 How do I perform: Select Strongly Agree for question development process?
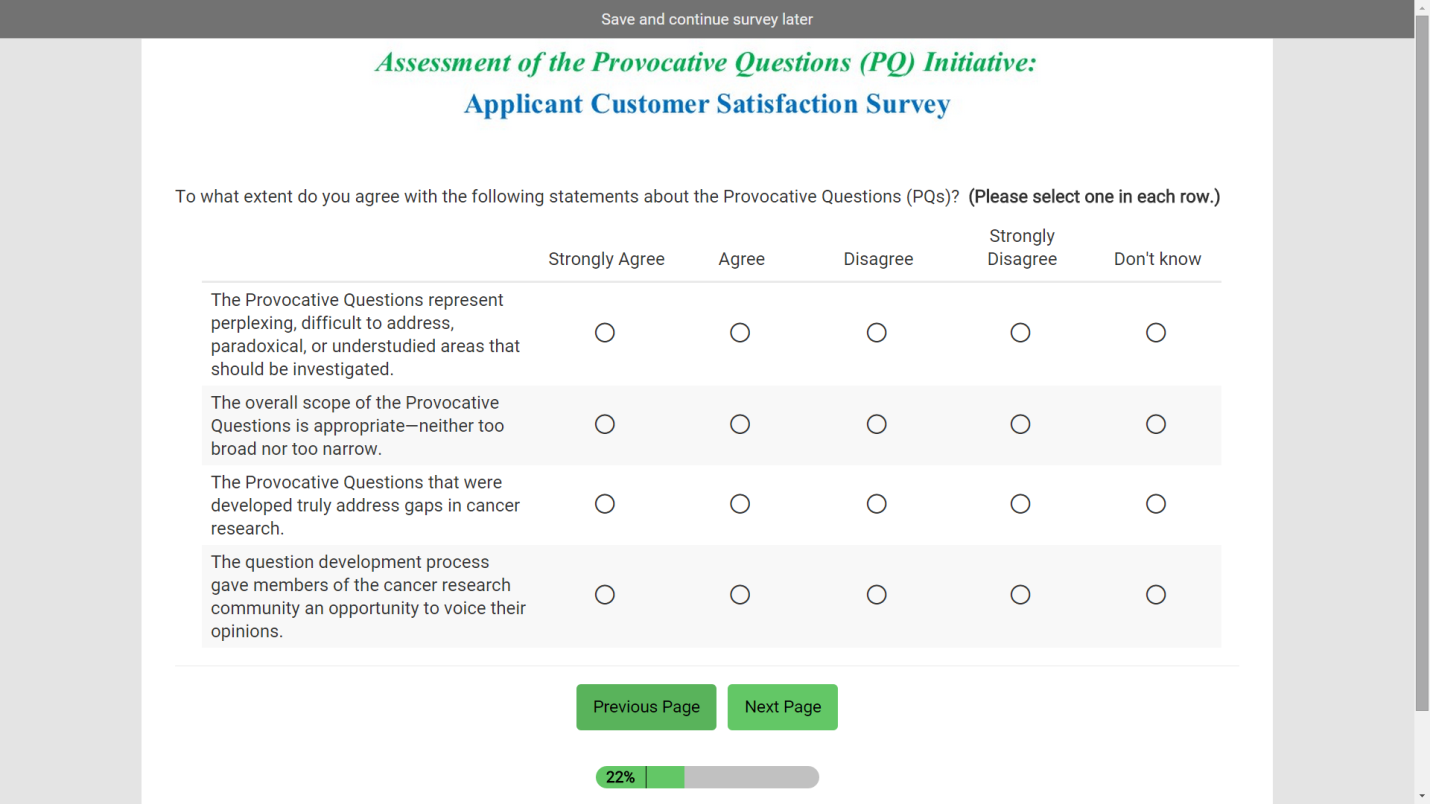605,595
